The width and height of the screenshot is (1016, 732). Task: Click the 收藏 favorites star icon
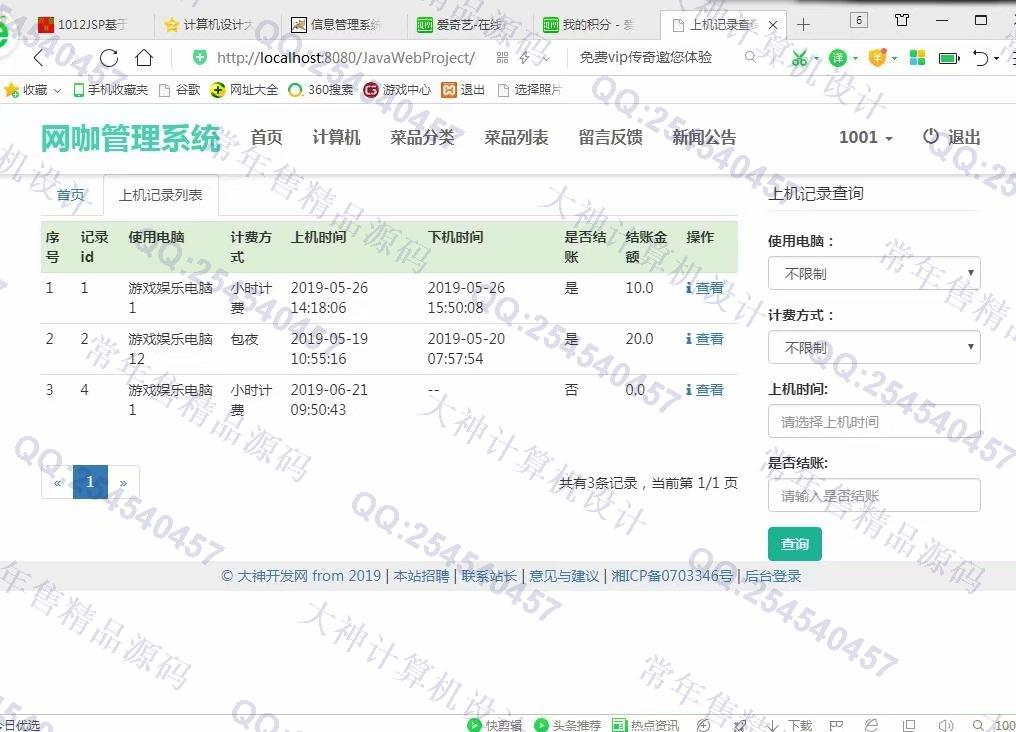click(x=12, y=90)
